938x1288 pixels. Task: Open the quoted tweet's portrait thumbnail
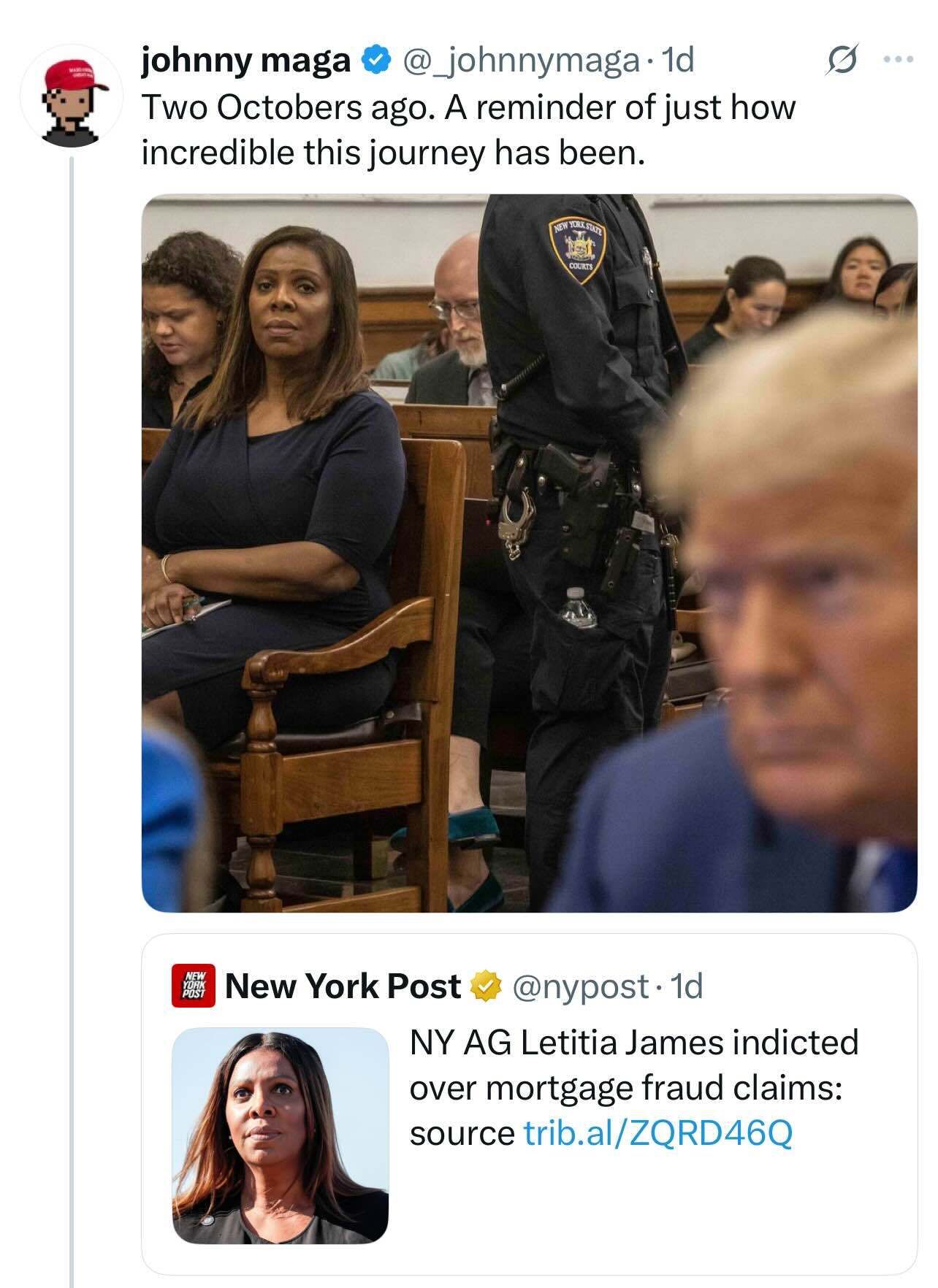281,1136
